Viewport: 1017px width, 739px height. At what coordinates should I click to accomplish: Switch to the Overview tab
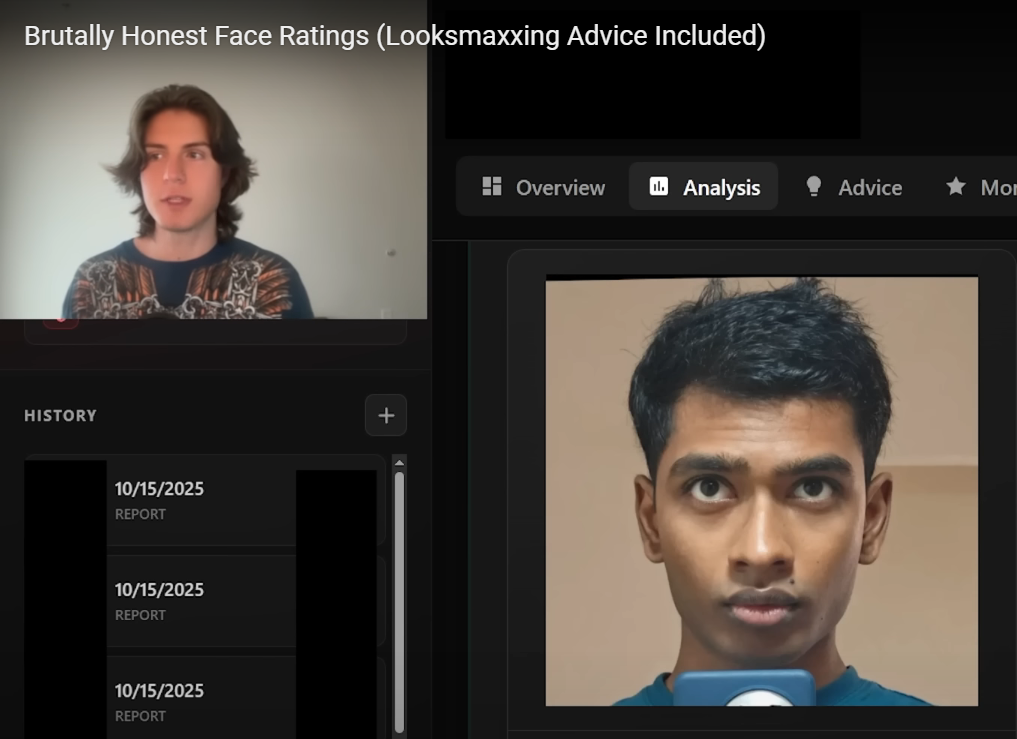[x=559, y=188]
